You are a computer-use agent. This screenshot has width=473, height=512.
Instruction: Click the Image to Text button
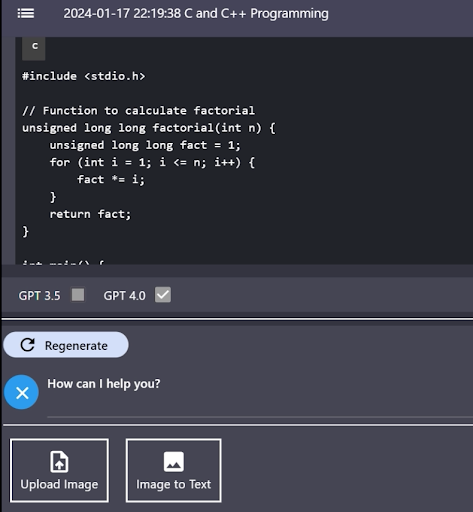pos(173,470)
